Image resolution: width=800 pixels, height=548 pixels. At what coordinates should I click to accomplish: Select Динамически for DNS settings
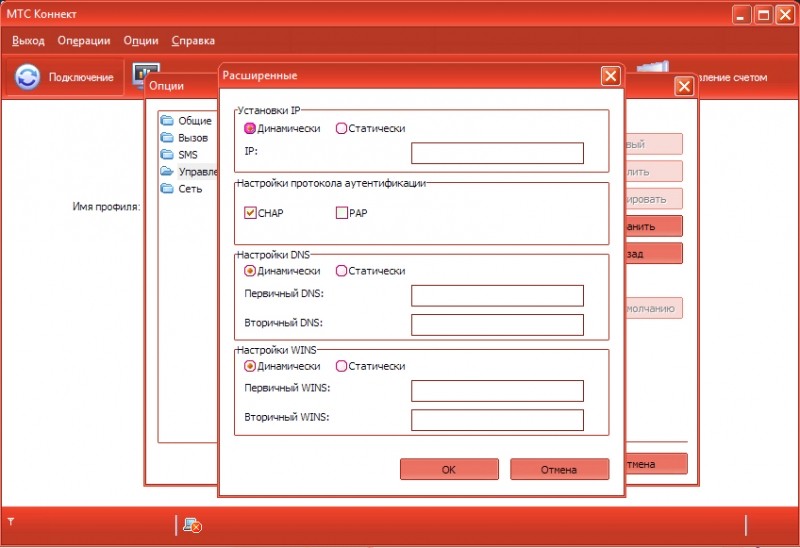pos(249,271)
